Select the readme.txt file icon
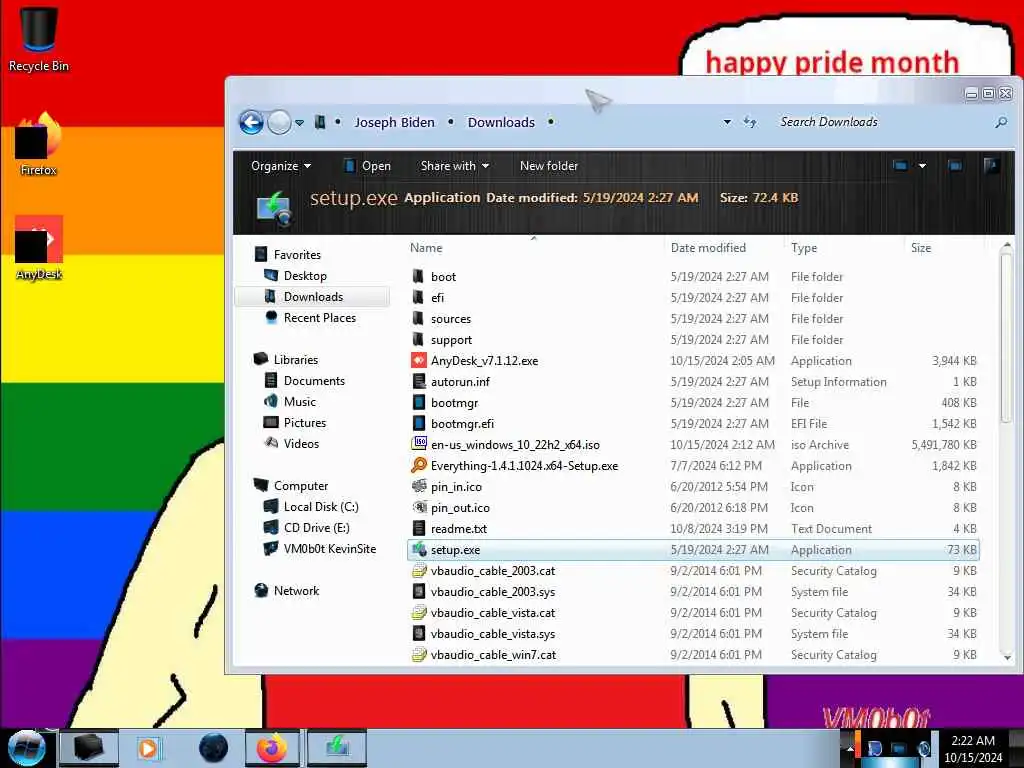The image size is (1024, 768). coord(419,528)
